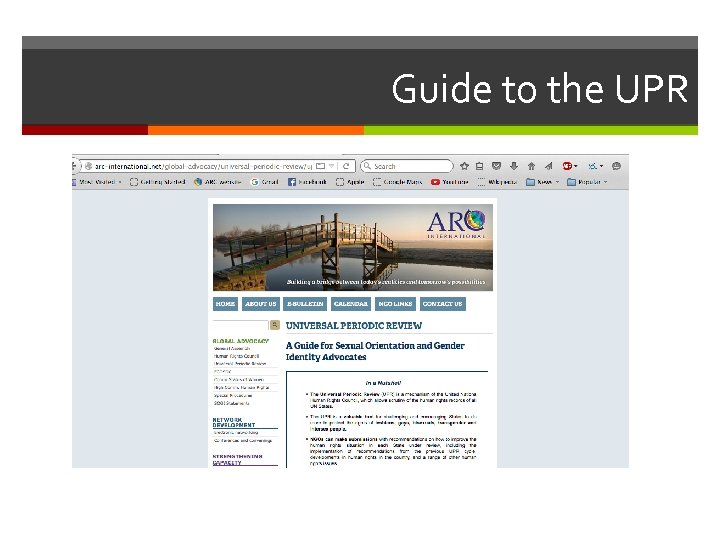Open the NGO LINKS menu tab
Screen dimensions: 720x540
pos(395,304)
